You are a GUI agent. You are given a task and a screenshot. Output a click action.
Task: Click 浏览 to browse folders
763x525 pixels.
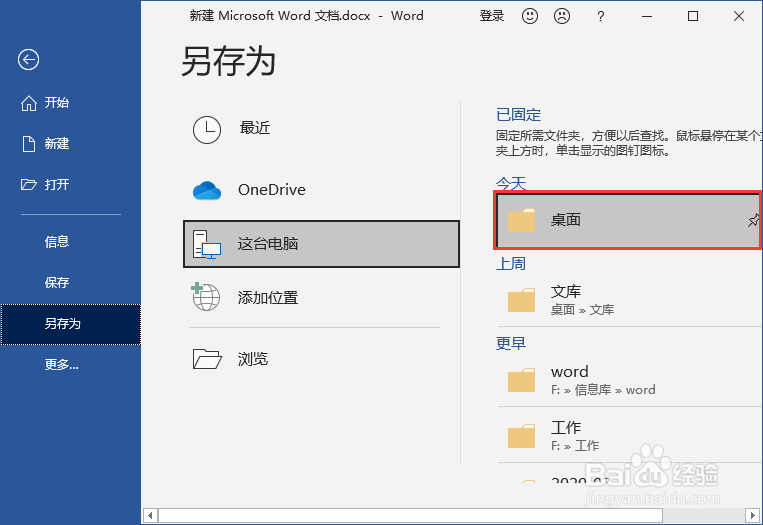(321, 359)
